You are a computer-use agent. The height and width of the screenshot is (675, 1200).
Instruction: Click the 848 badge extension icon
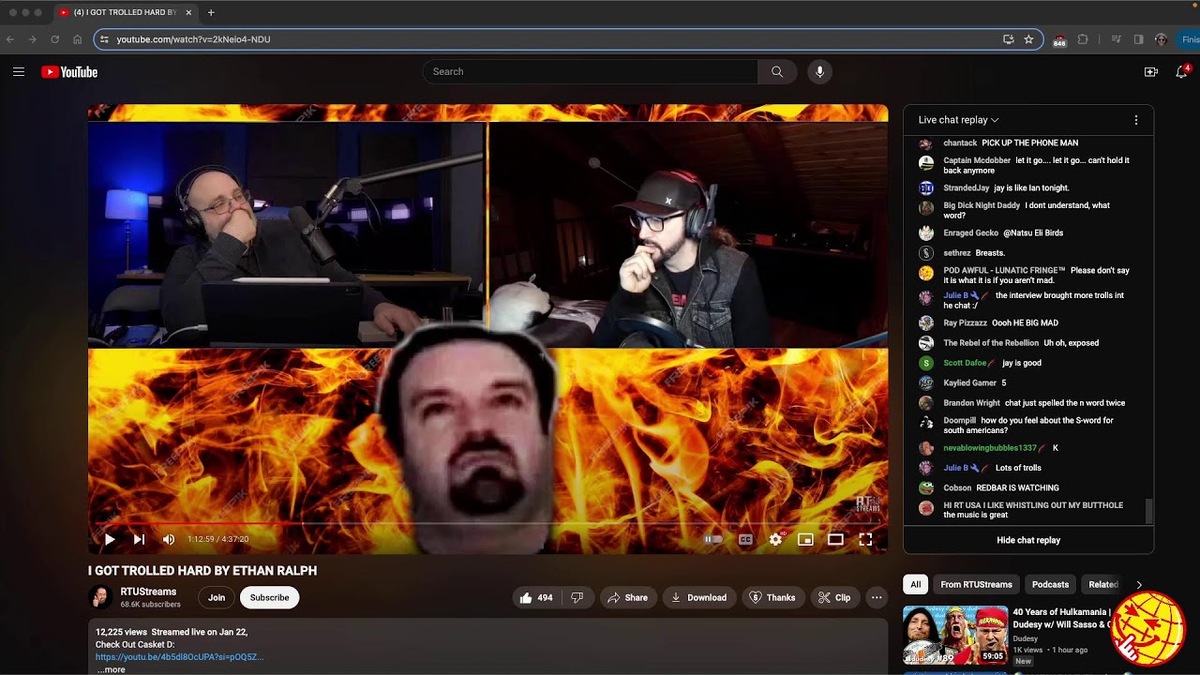point(1059,40)
